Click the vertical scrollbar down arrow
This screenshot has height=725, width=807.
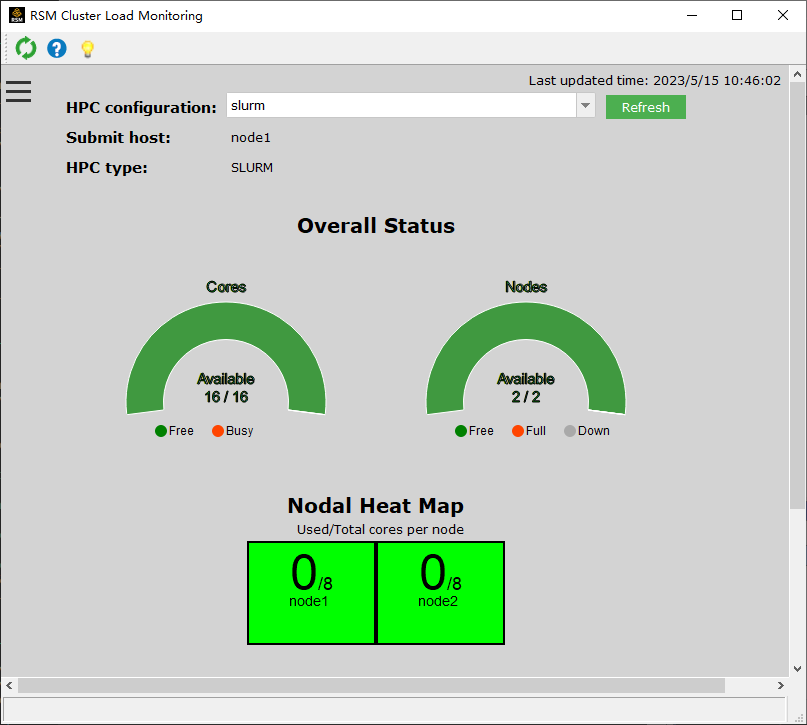pyautogui.click(x=797, y=668)
